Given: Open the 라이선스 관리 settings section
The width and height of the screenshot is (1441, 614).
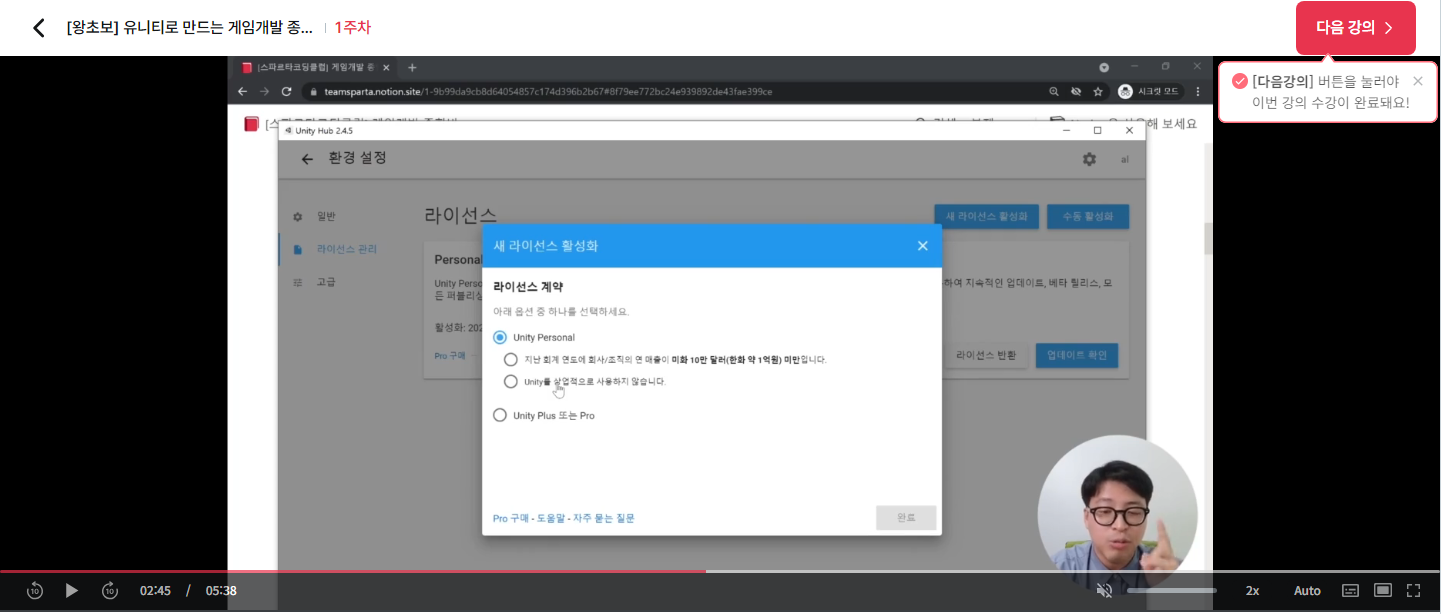Looking at the screenshot, I should (x=335, y=249).
